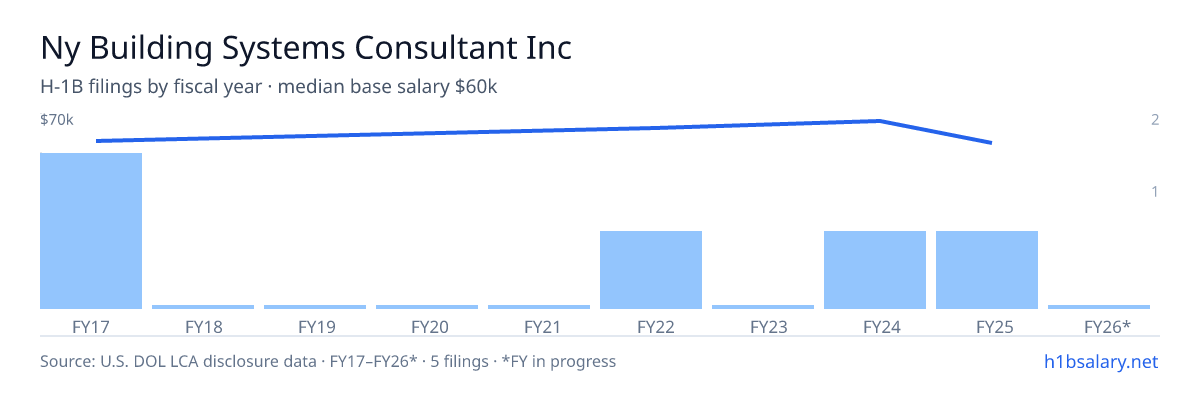The height and width of the screenshot is (400, 1200).
Task: Click the filings axis label 1
Action: (1155, 191)
